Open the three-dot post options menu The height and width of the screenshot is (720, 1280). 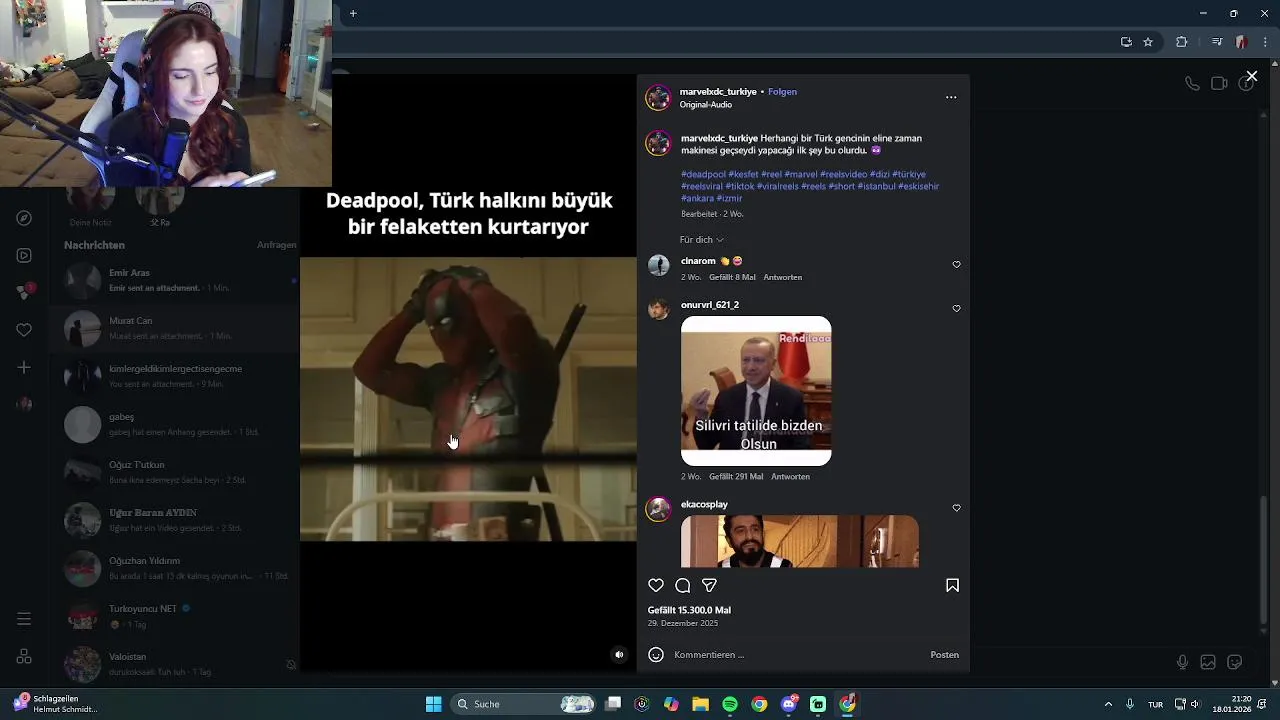pos(951,97)
